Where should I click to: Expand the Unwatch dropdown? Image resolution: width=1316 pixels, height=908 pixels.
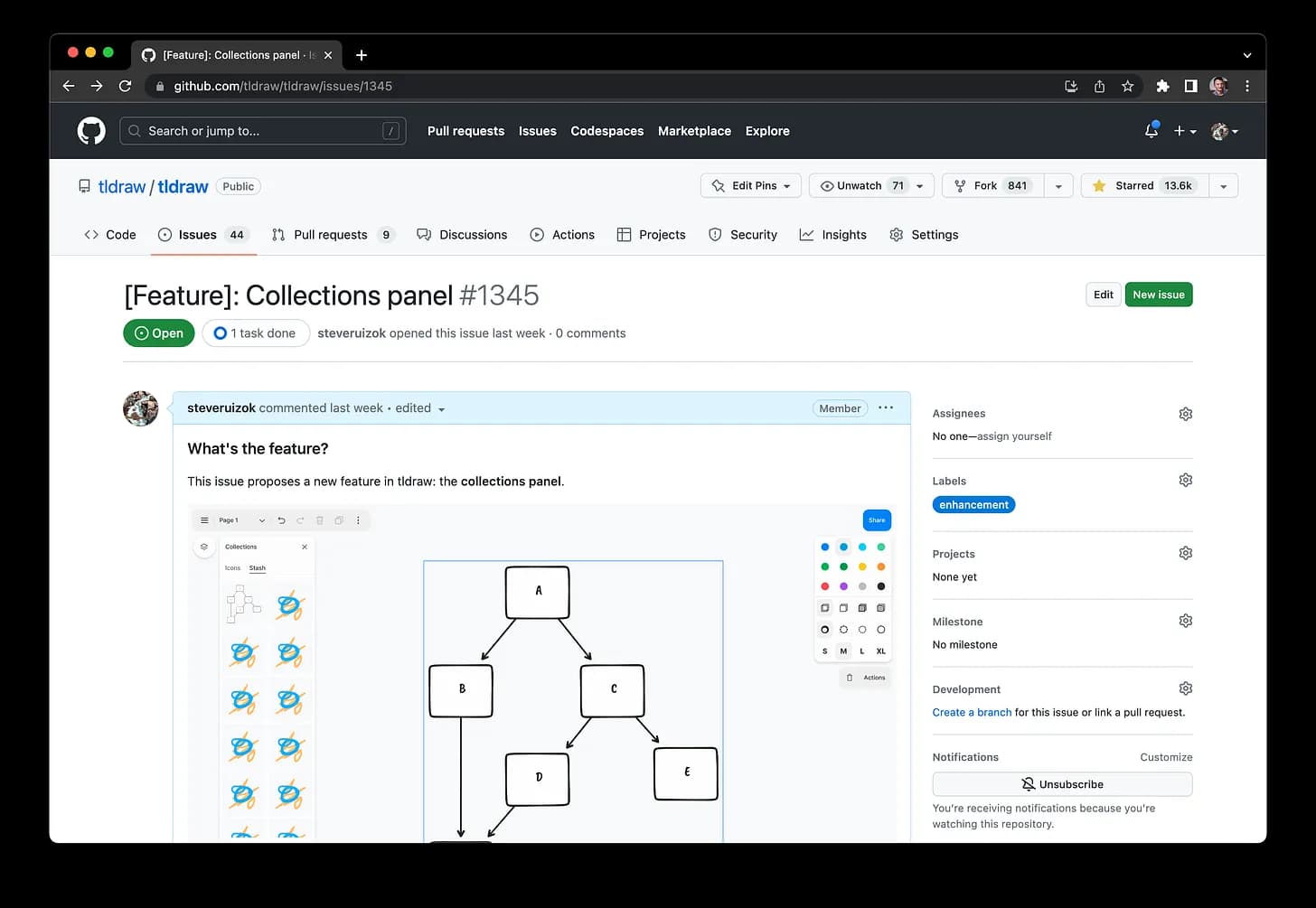tap(919, 185)
